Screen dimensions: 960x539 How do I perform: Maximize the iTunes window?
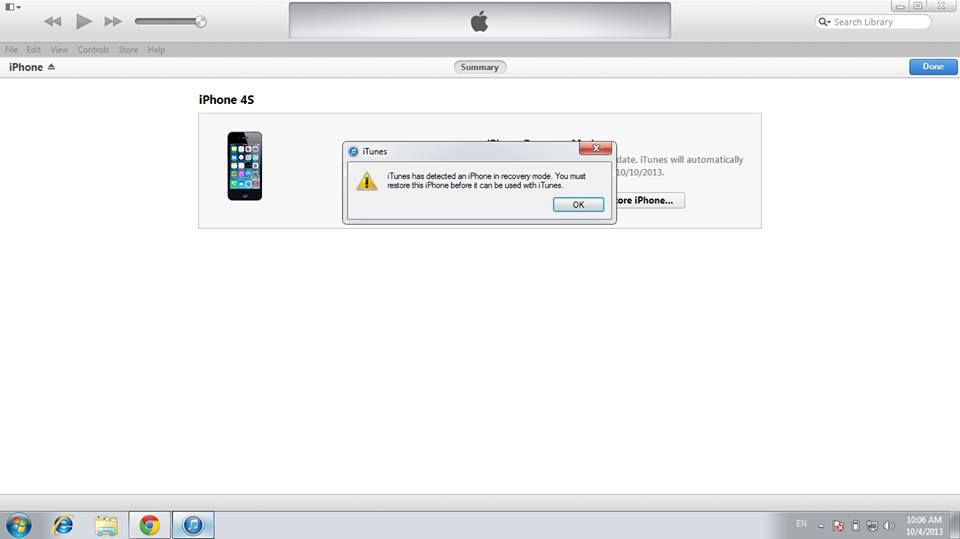pos(917,6)
